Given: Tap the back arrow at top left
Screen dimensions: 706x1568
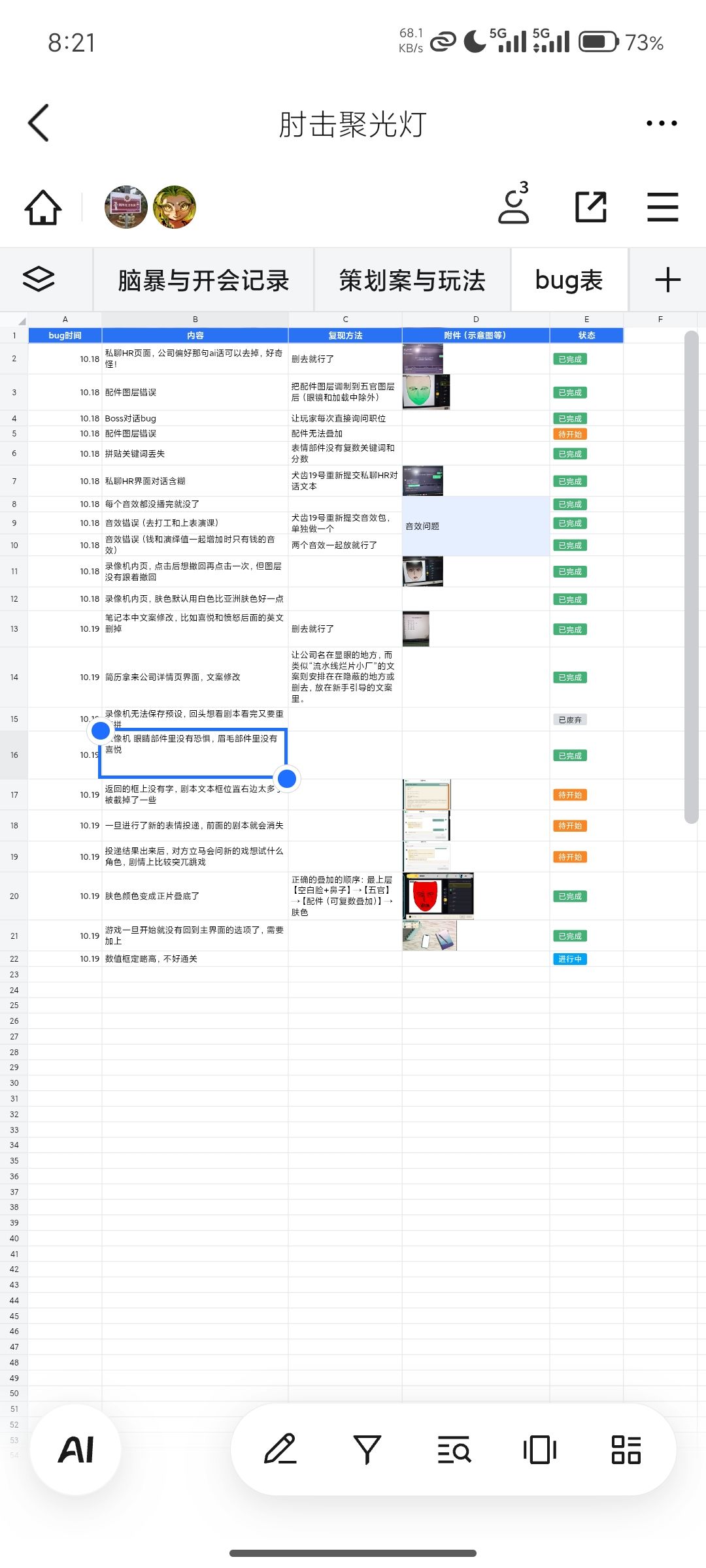Looking at the screenshot, I should point(39,123).
